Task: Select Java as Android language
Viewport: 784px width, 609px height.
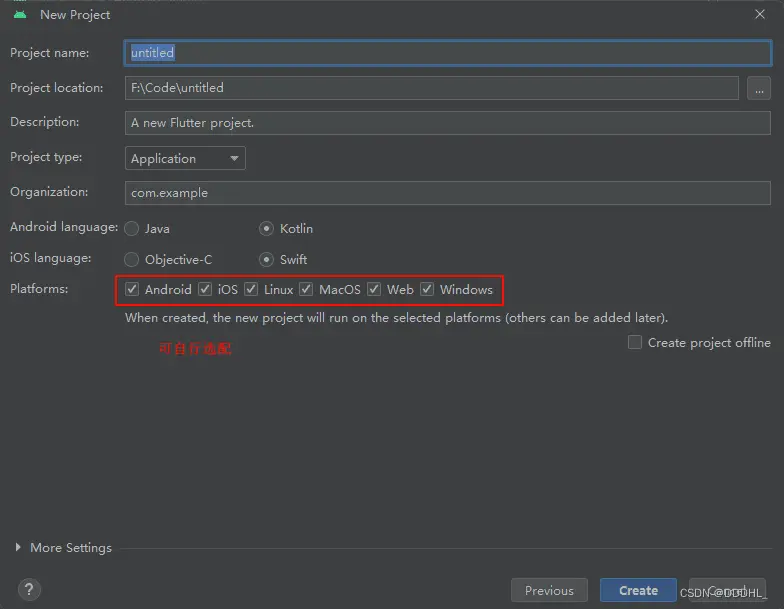Action: click(132, 229)
